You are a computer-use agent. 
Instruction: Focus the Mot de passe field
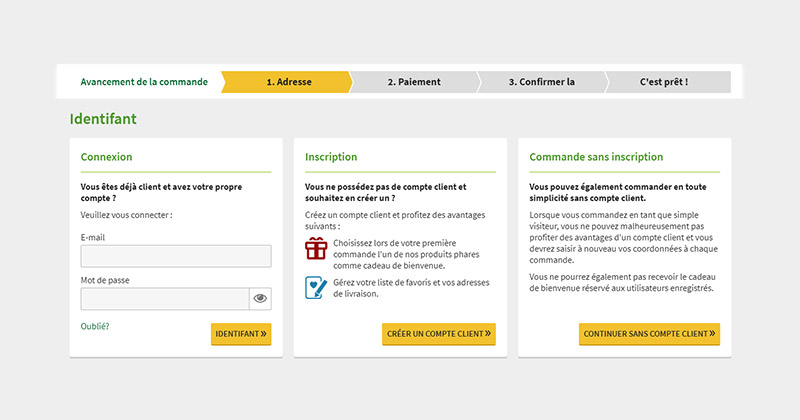coord(165,299)
